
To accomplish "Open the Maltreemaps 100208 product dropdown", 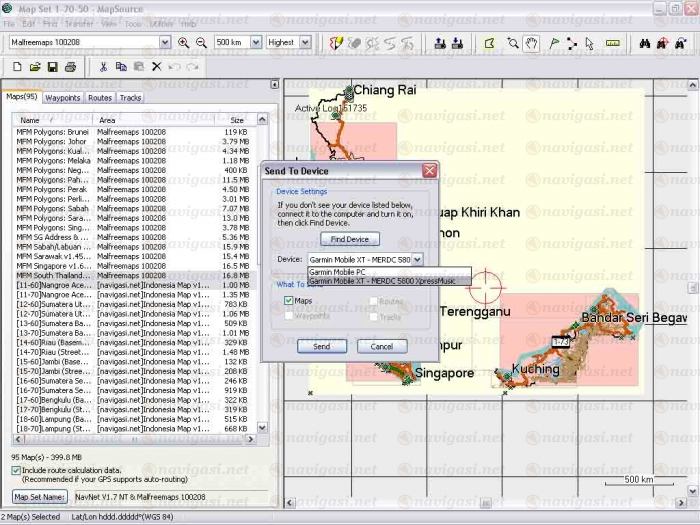I will click(x=165, y=43).
